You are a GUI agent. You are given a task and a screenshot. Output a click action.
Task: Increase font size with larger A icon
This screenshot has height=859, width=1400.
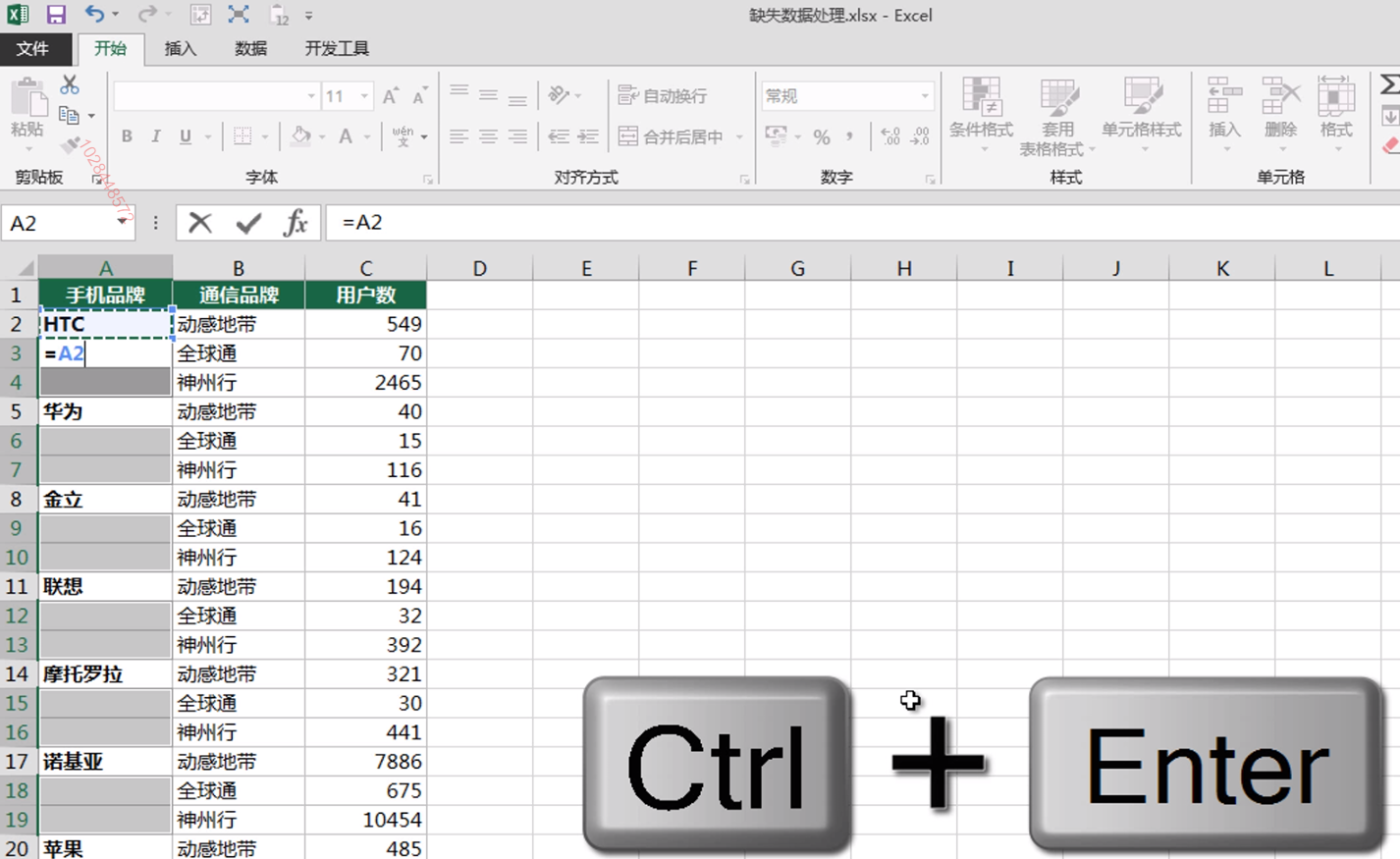pos(390,95)
